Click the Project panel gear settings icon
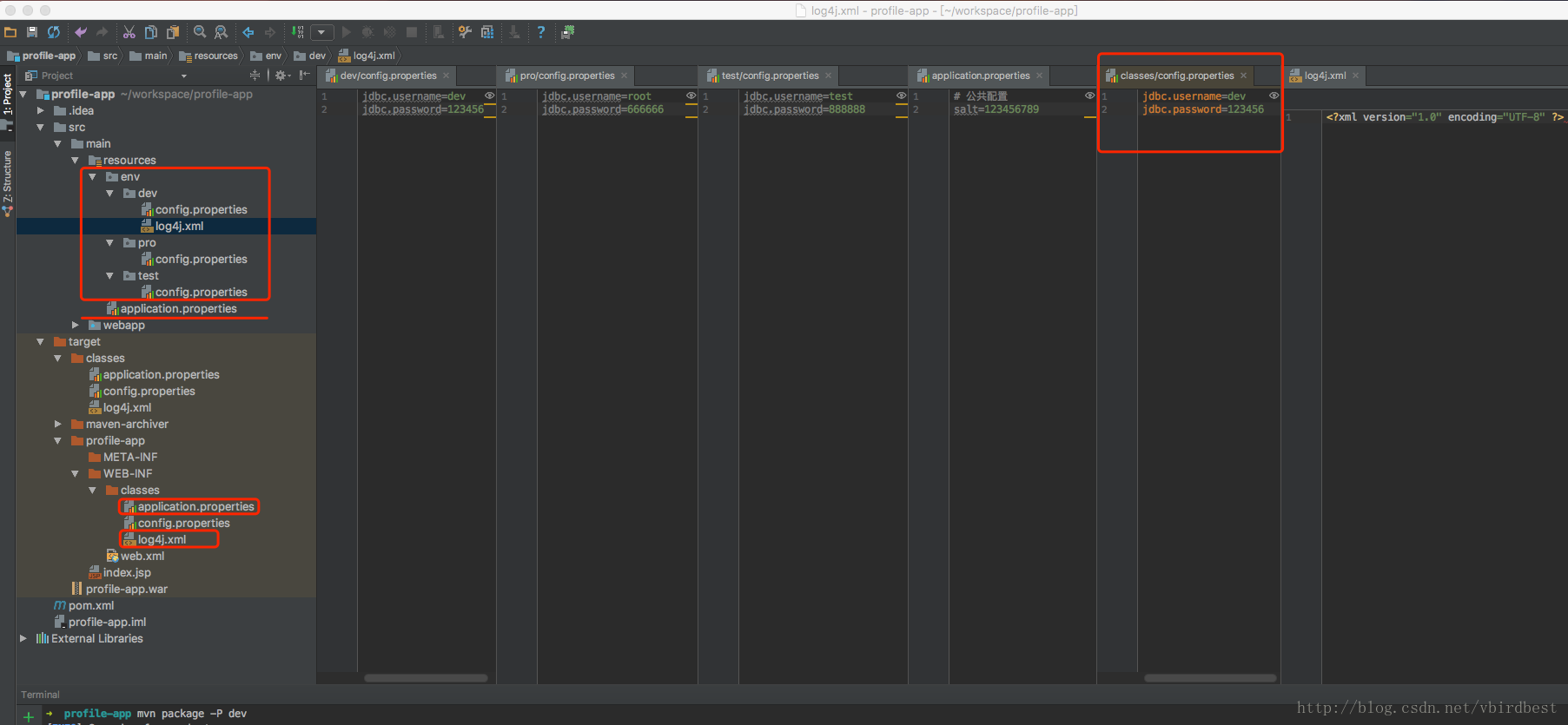 click(x=281, y=76)
